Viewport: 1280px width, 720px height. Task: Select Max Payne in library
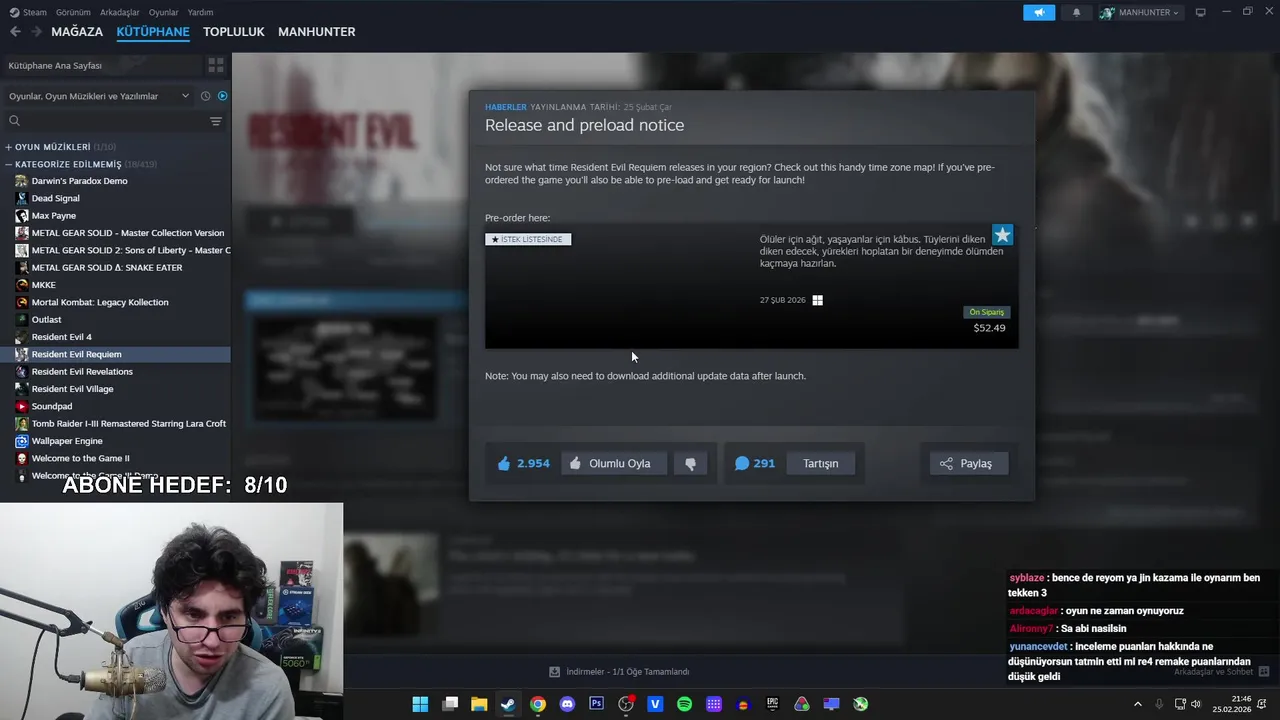pyautogui.click(x=53, y=216)
